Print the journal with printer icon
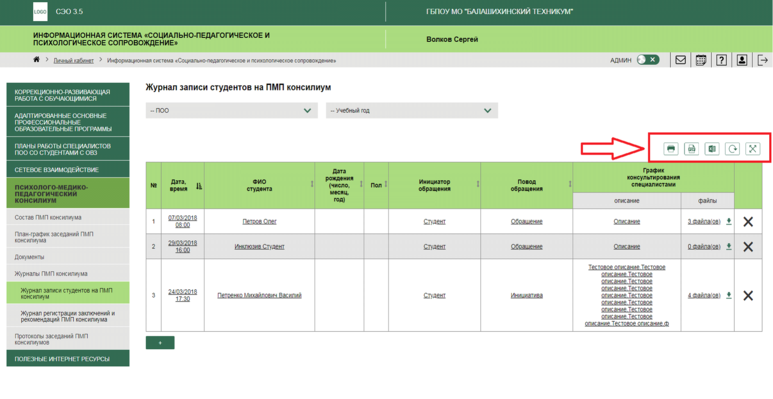Screen dimensions: 773x399 click(x=671, y=148)
